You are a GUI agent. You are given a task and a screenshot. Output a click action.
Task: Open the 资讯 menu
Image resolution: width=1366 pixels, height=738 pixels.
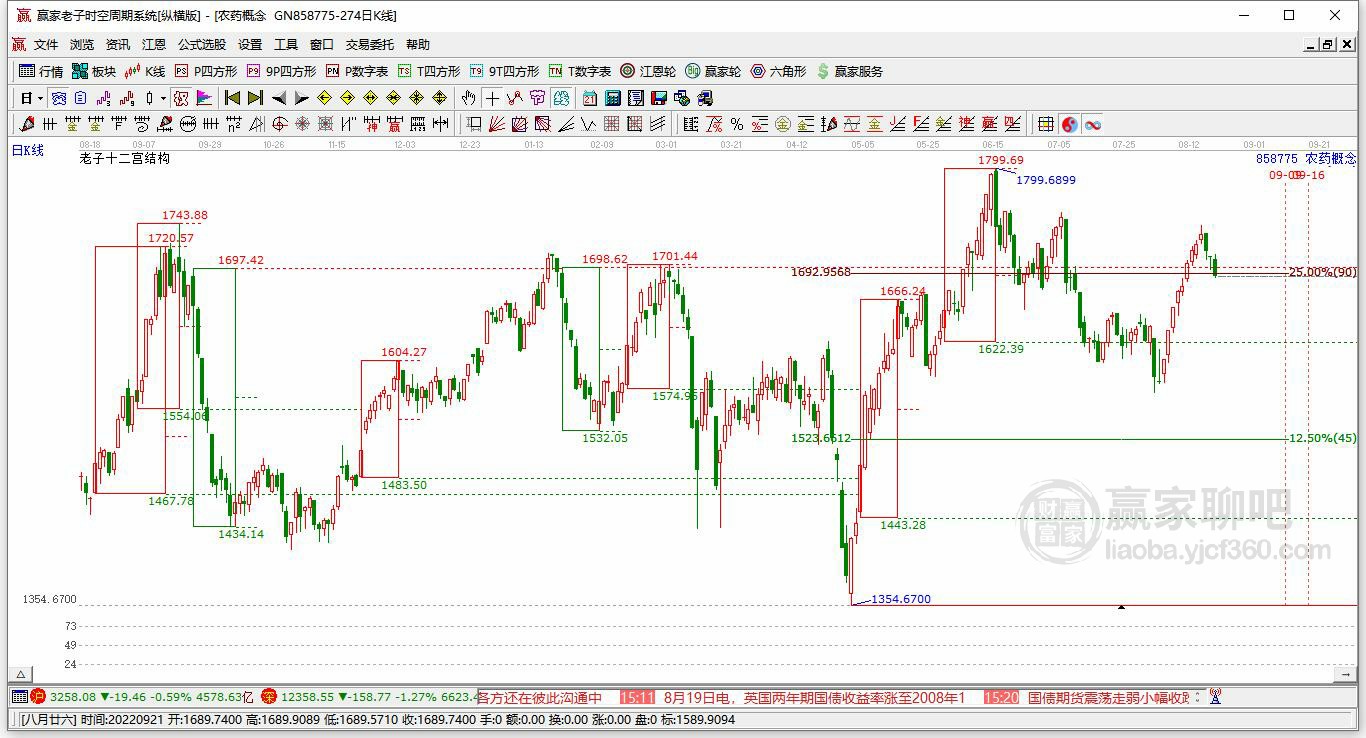click(118, 44)
